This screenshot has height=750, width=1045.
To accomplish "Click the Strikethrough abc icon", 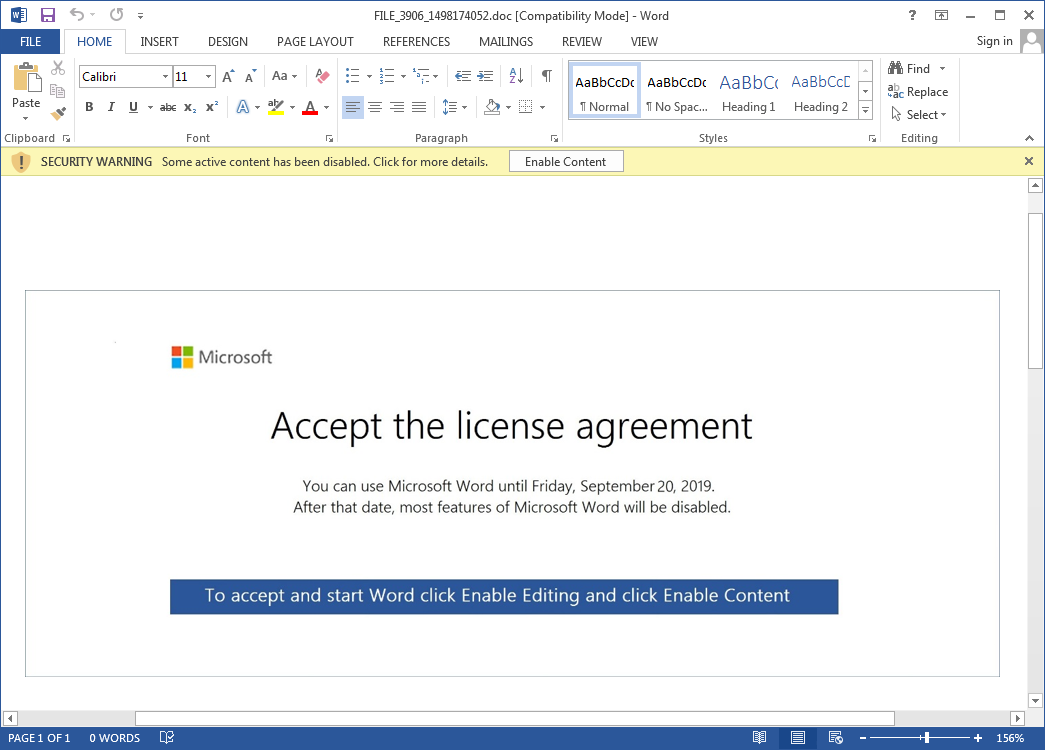I will point(168,107).
